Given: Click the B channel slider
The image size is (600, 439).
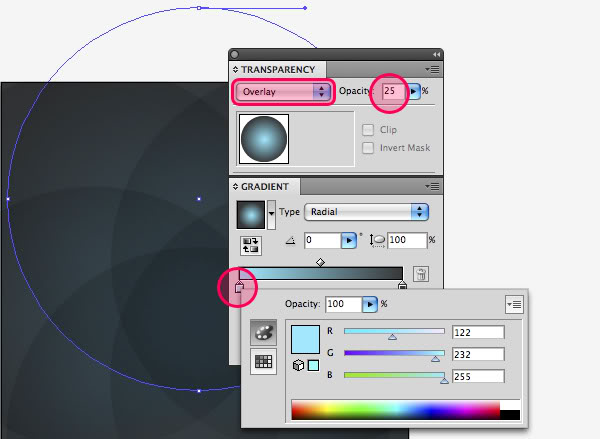Looking at the screenshot, I should tap(394, 375).
